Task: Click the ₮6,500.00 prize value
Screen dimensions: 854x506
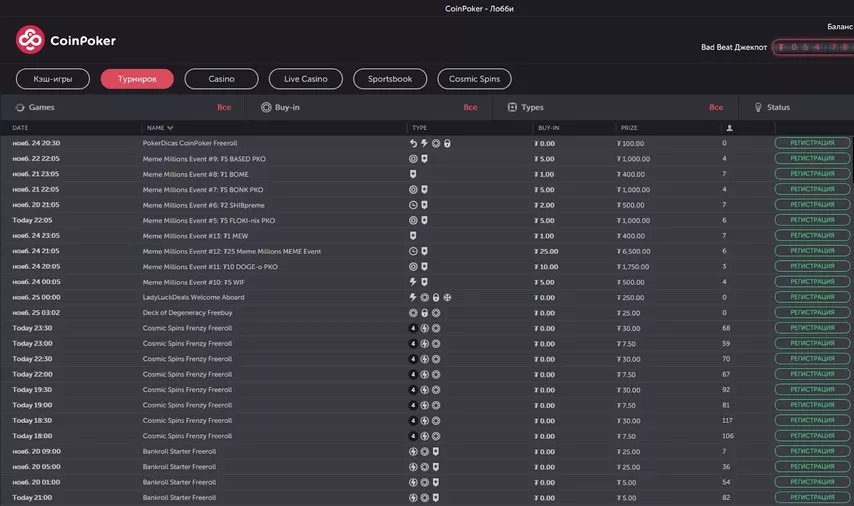Action: (x=633, y=252)
